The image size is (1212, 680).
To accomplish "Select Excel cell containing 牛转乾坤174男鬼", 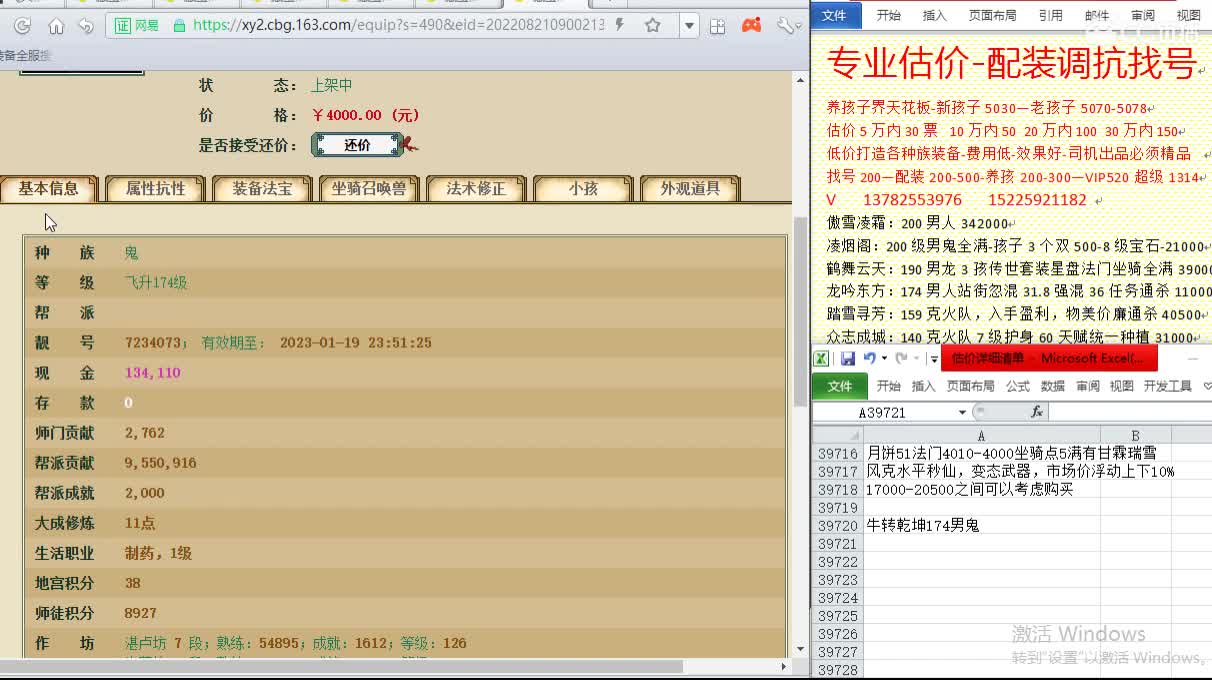I will (982, 525).
